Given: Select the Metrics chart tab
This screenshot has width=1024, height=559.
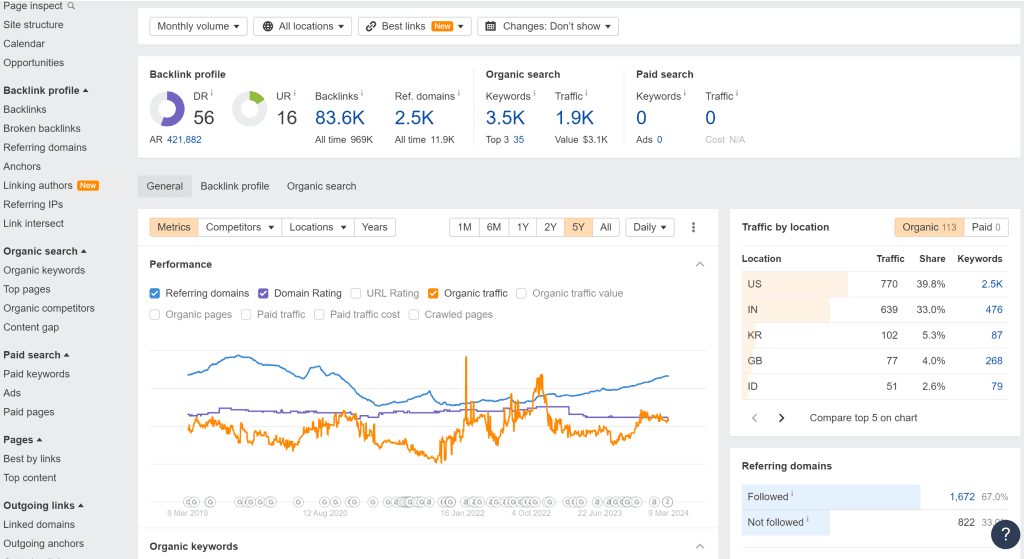Looking at the screenshot, I should [x=174, y=227].
